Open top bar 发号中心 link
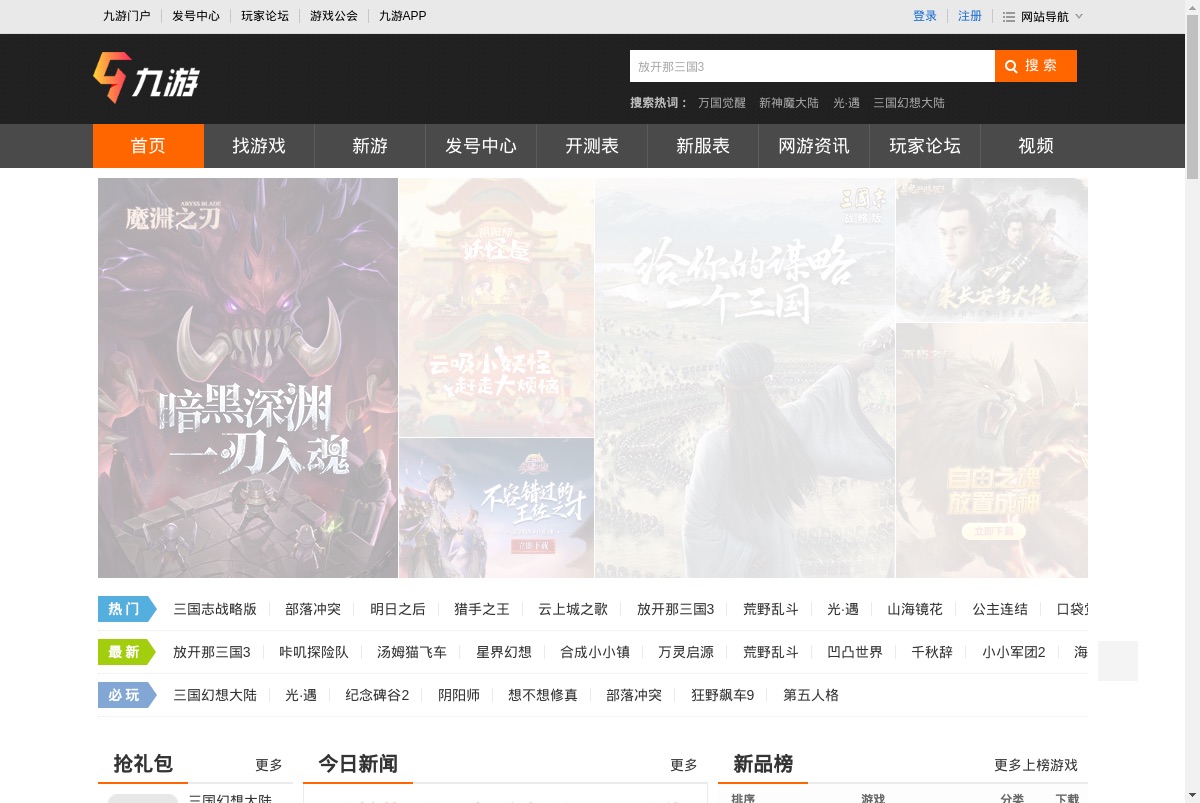1200x803 pixels. click(196, 16)
